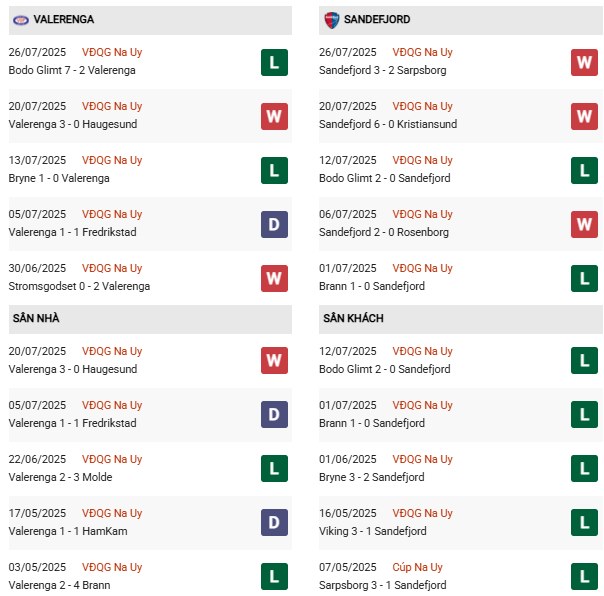The image size is (604, 596).
Task: Open the Valerenga 2 - 3 Molde match
Action: [60, 477]
